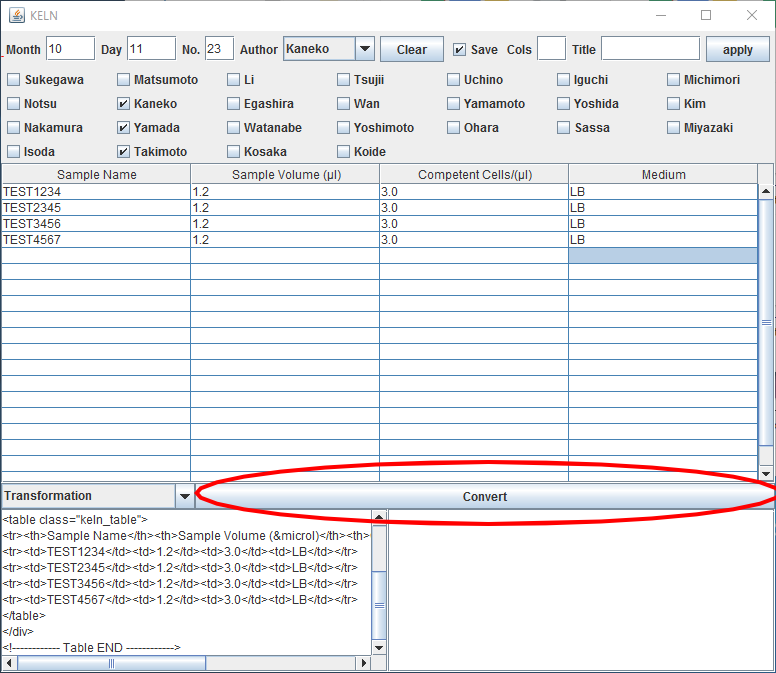
Task: Check the Miyazaki checkbox
Action: [x=673, y=128]
